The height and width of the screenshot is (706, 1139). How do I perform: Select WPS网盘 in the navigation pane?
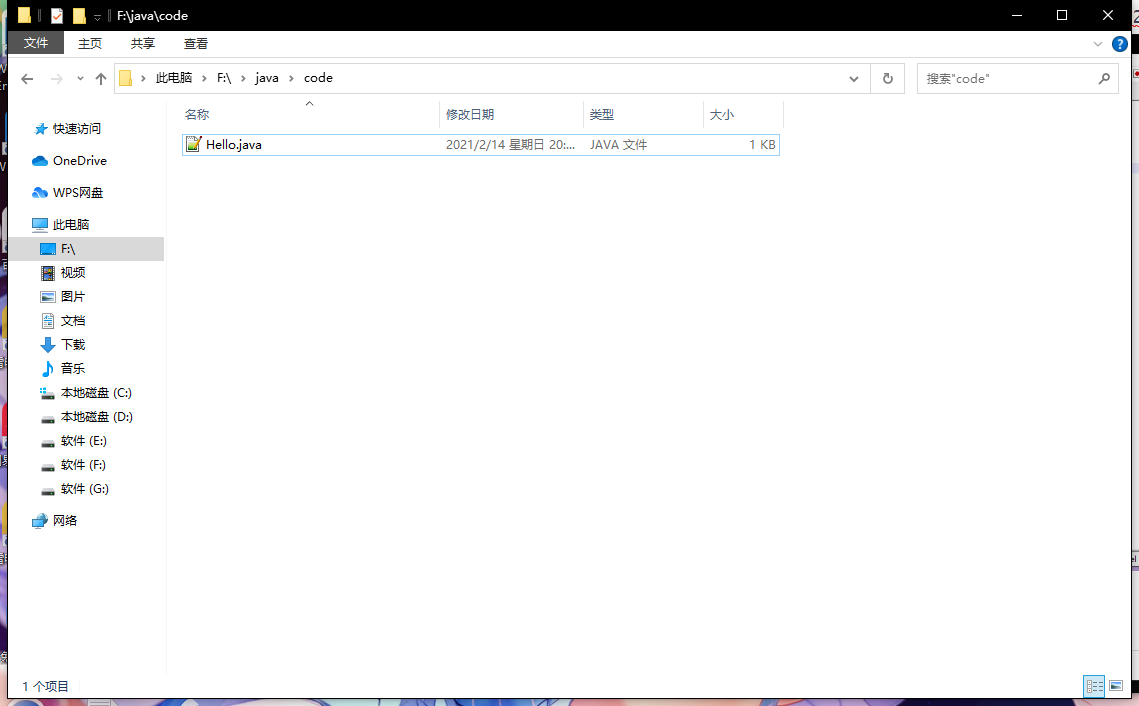pos(78,192)
